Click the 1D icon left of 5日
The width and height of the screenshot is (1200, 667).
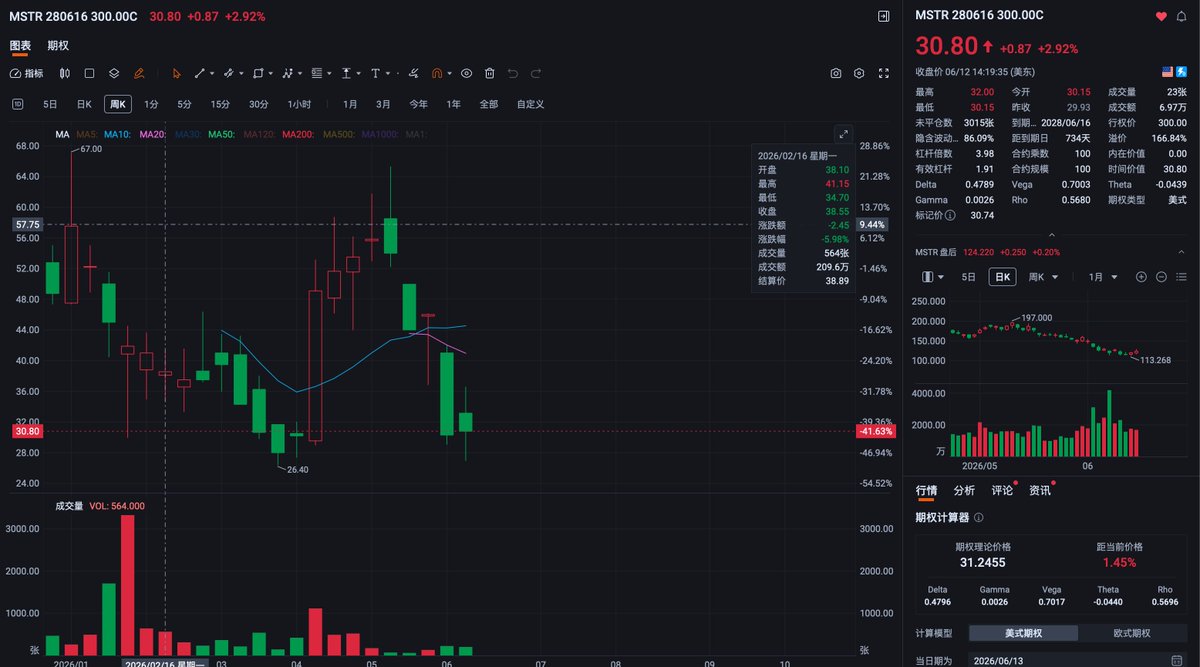(18, 104)
